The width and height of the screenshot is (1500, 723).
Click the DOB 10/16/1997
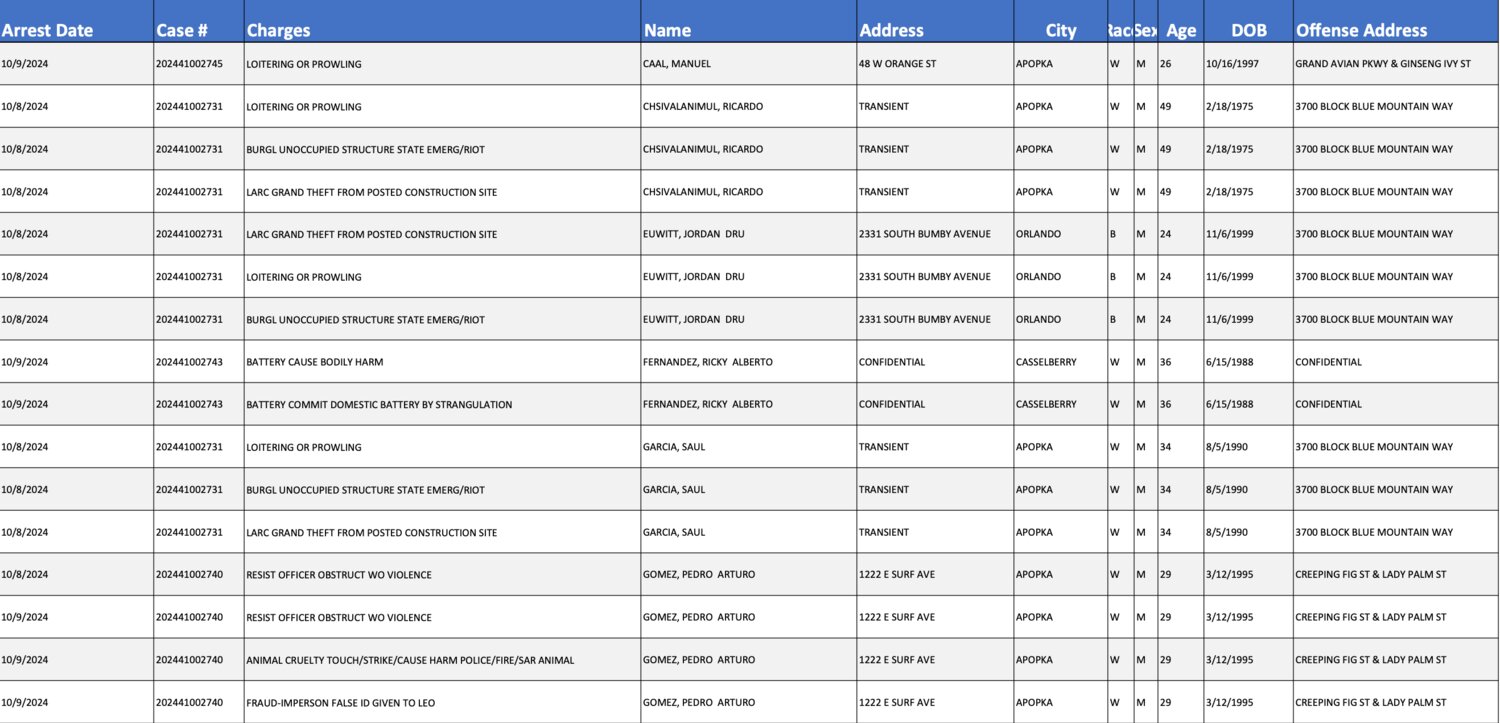pyautogui.click(x=1232, y=64)
